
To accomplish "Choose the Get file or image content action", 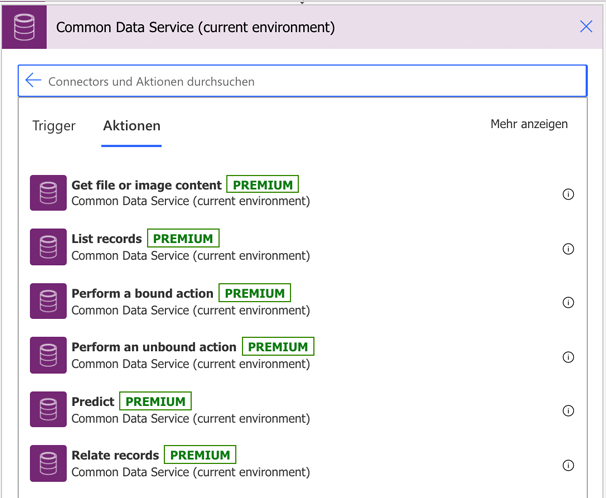I will 302,193.
